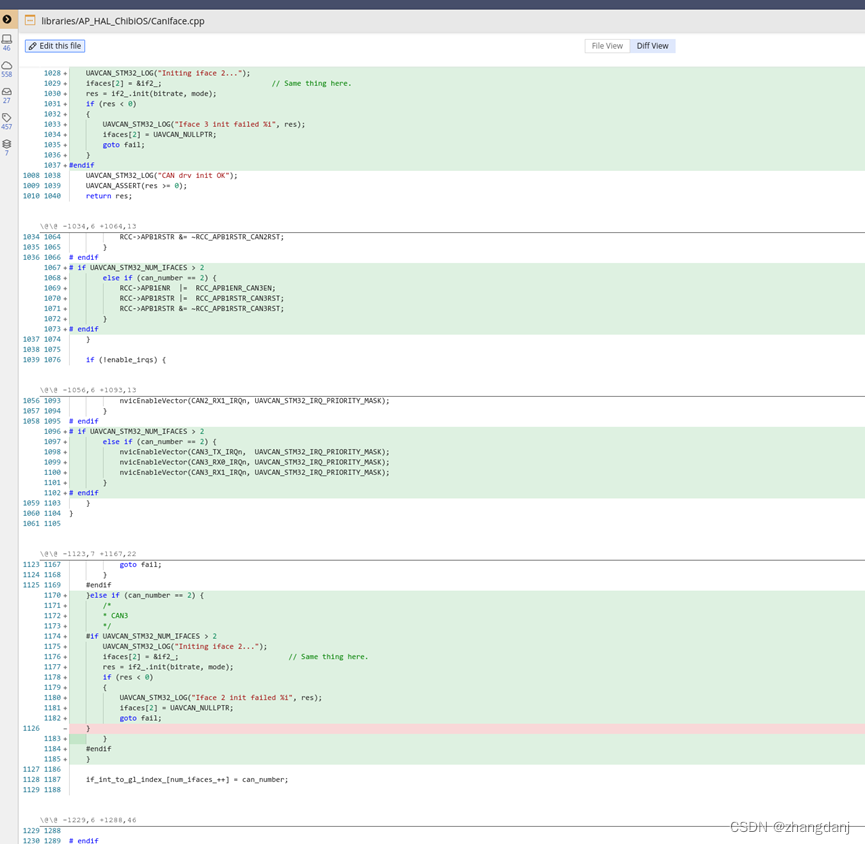The width and height of the screenshot is (865, 844).
Task: Click added line number 1067
Action: tap(52, 268)
